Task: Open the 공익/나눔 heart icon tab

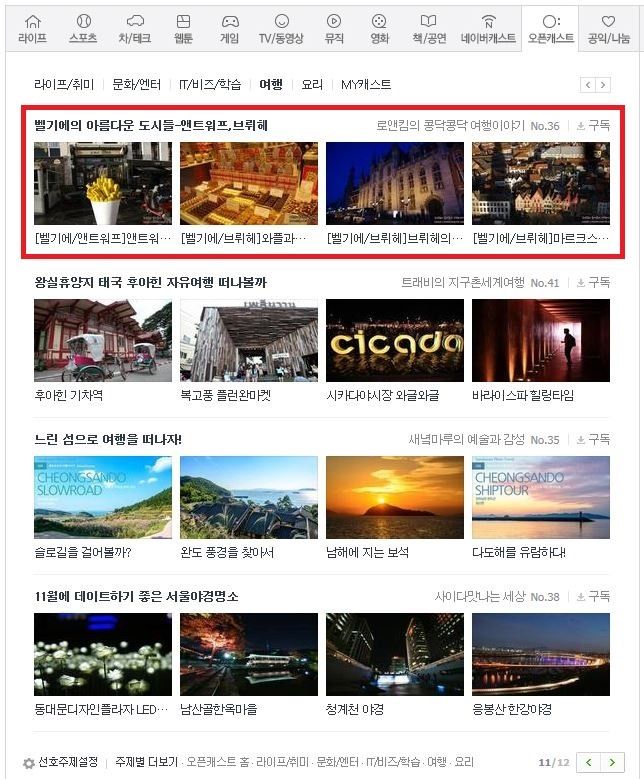Action: [609, 29]
